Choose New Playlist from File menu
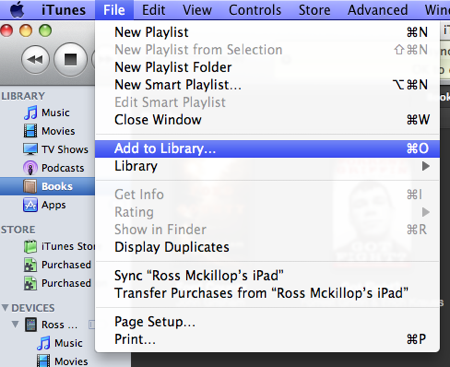Image resolution: width=450 pixels, height=367 pixels. coord(267,32)
